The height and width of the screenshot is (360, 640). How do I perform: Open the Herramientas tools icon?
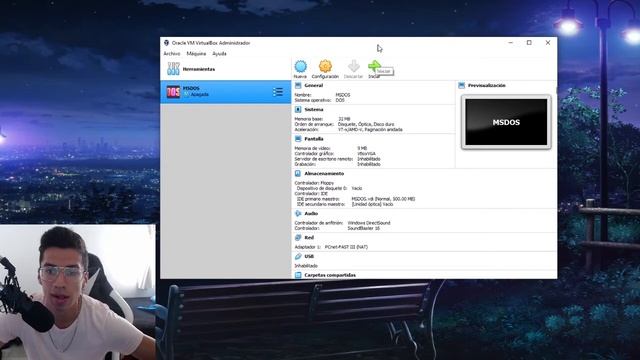tap(173, 69)
